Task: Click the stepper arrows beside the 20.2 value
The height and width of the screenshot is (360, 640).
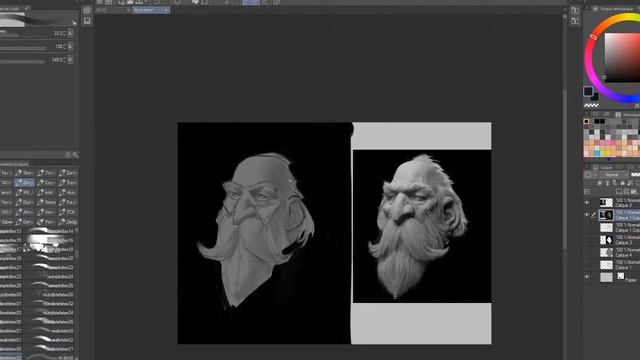Action: [x=64, y=33]
